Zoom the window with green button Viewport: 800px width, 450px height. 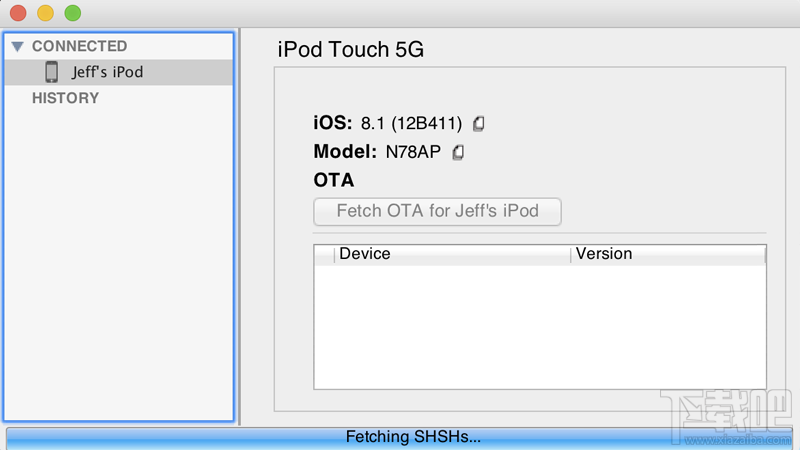(x=72, y=13)
